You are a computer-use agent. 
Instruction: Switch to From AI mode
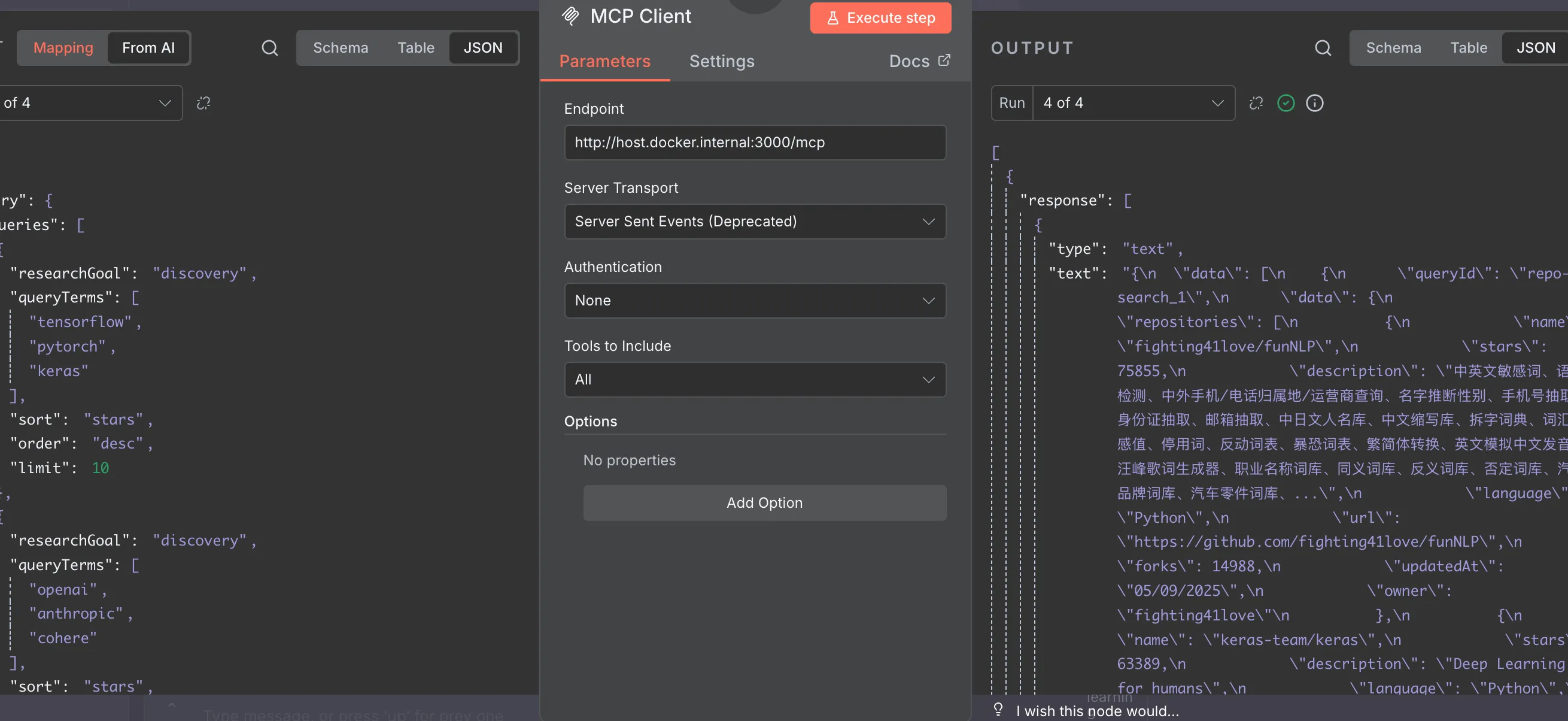[x=148, y=47]
